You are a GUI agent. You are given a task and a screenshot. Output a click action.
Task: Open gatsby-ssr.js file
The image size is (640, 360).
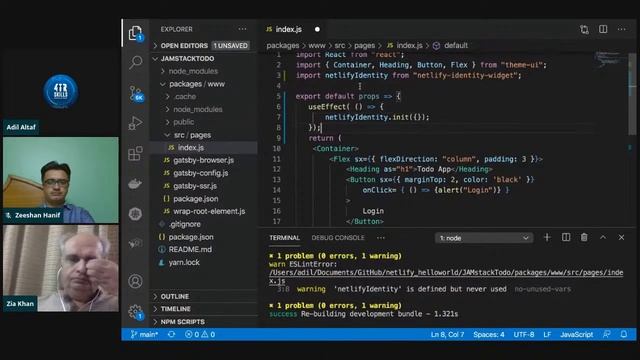203,186
